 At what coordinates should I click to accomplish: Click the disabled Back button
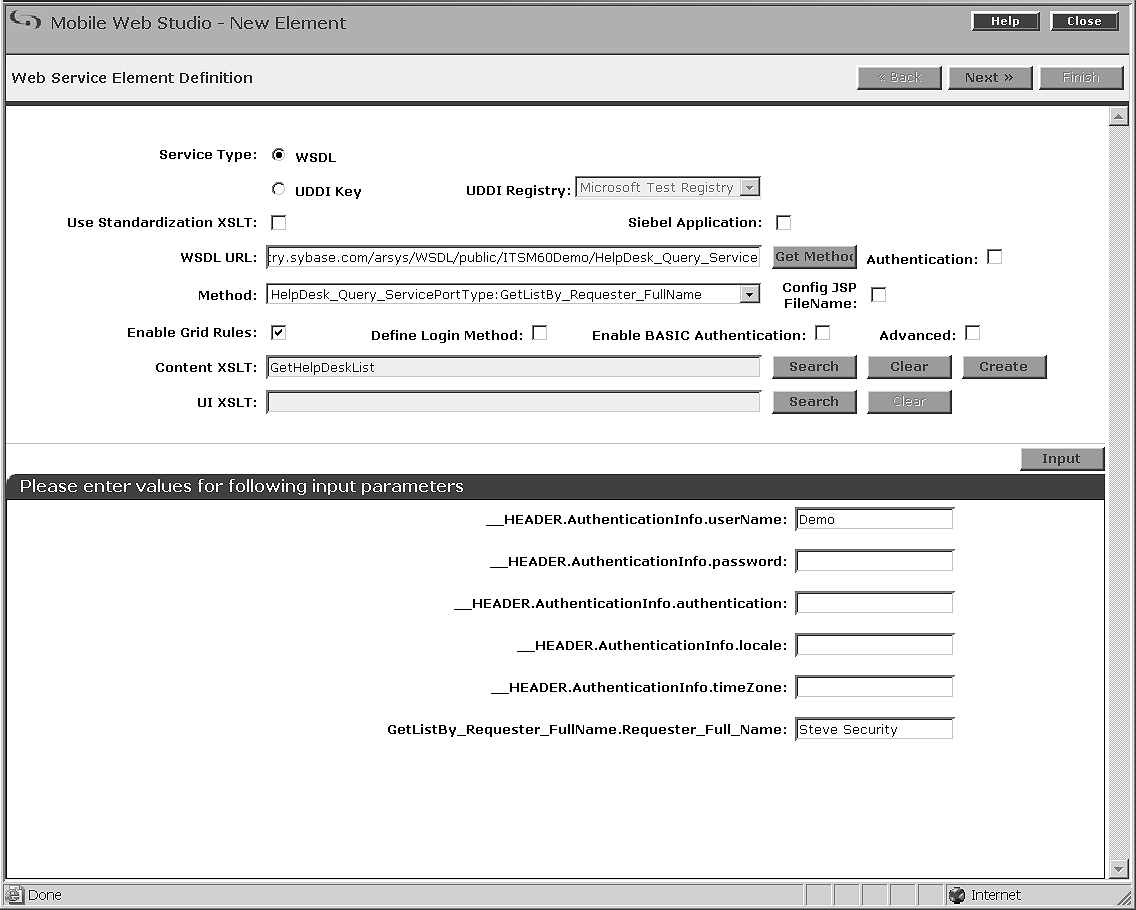click(x=899, y=78)
